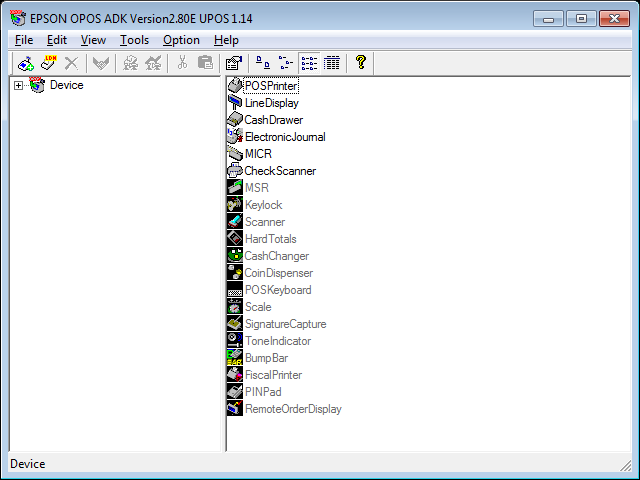Open the Tools menu
The image size is (640, 480).
point(134,40)
